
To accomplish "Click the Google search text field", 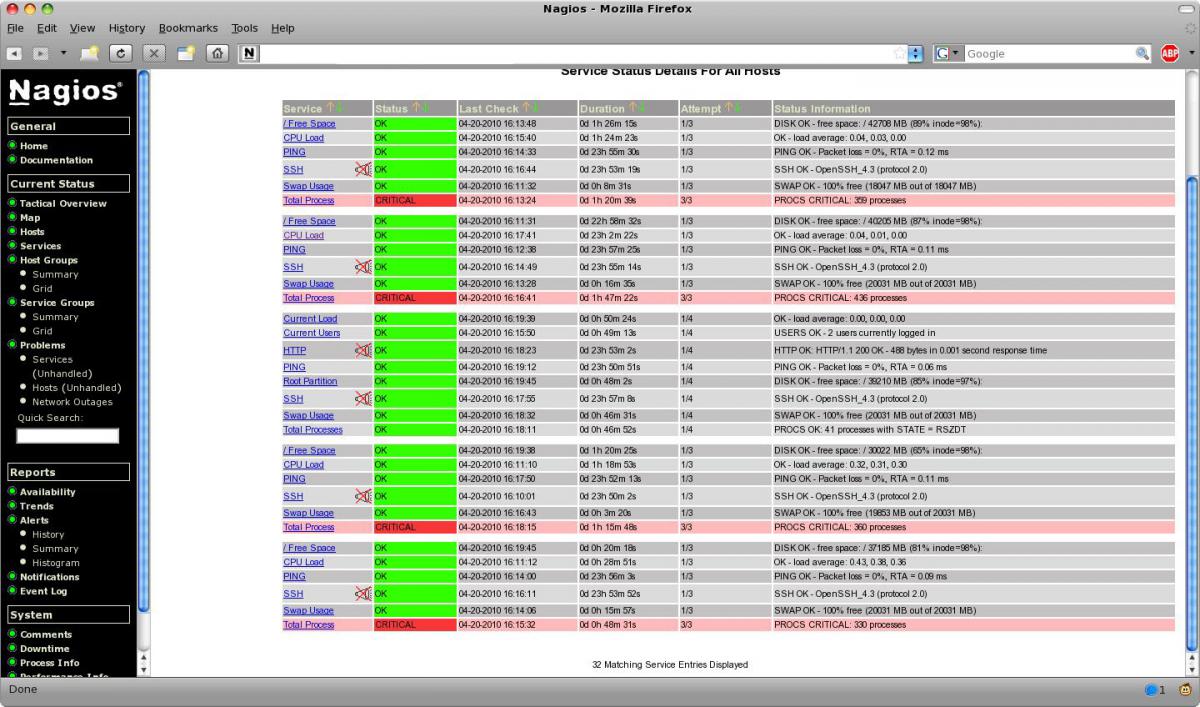I will [x=1049, y=54].
